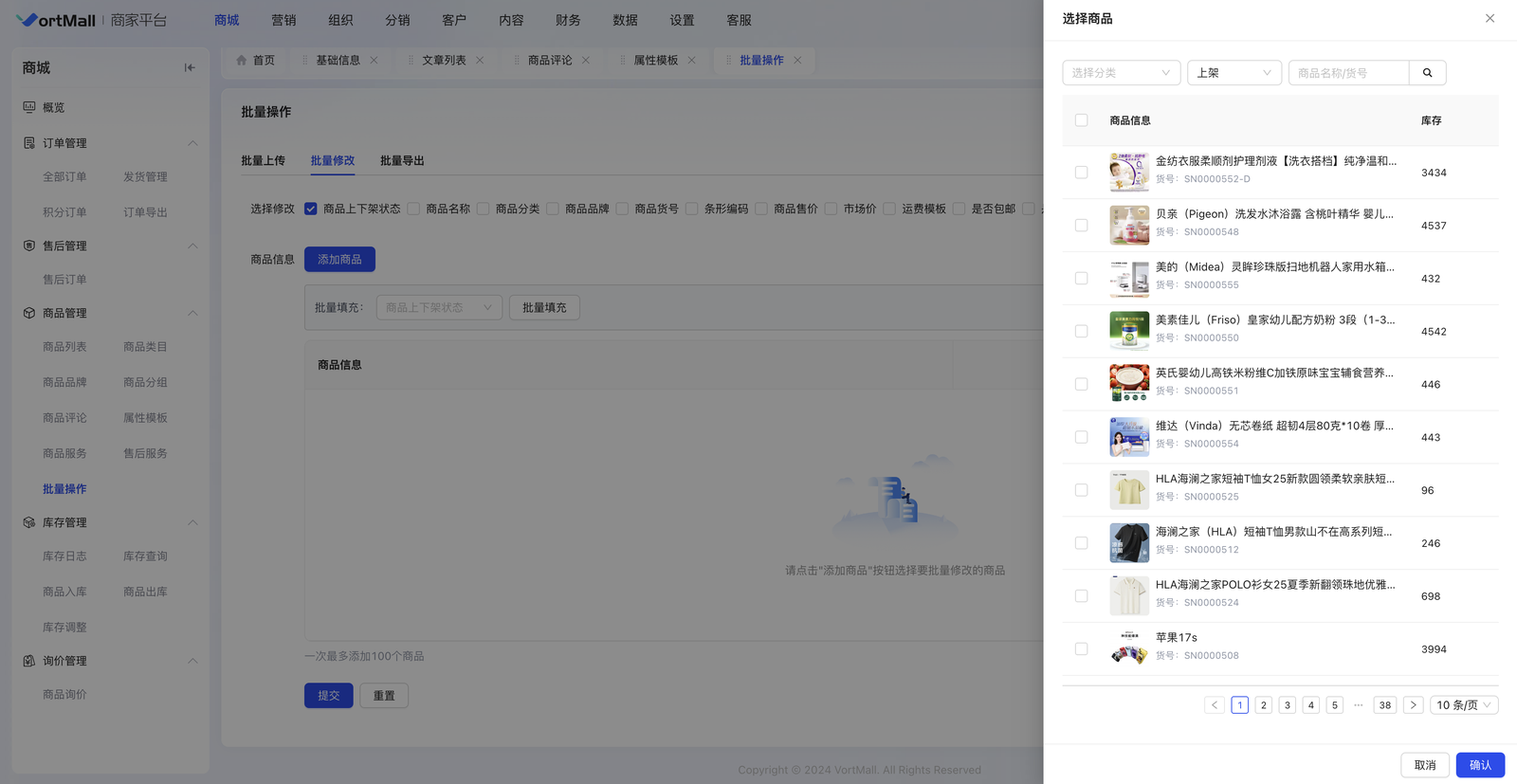Viewport: 1517px width, 784px height.
Task: Click the 商品名称/货号 search input field
Action: (x=1348, y=73)
